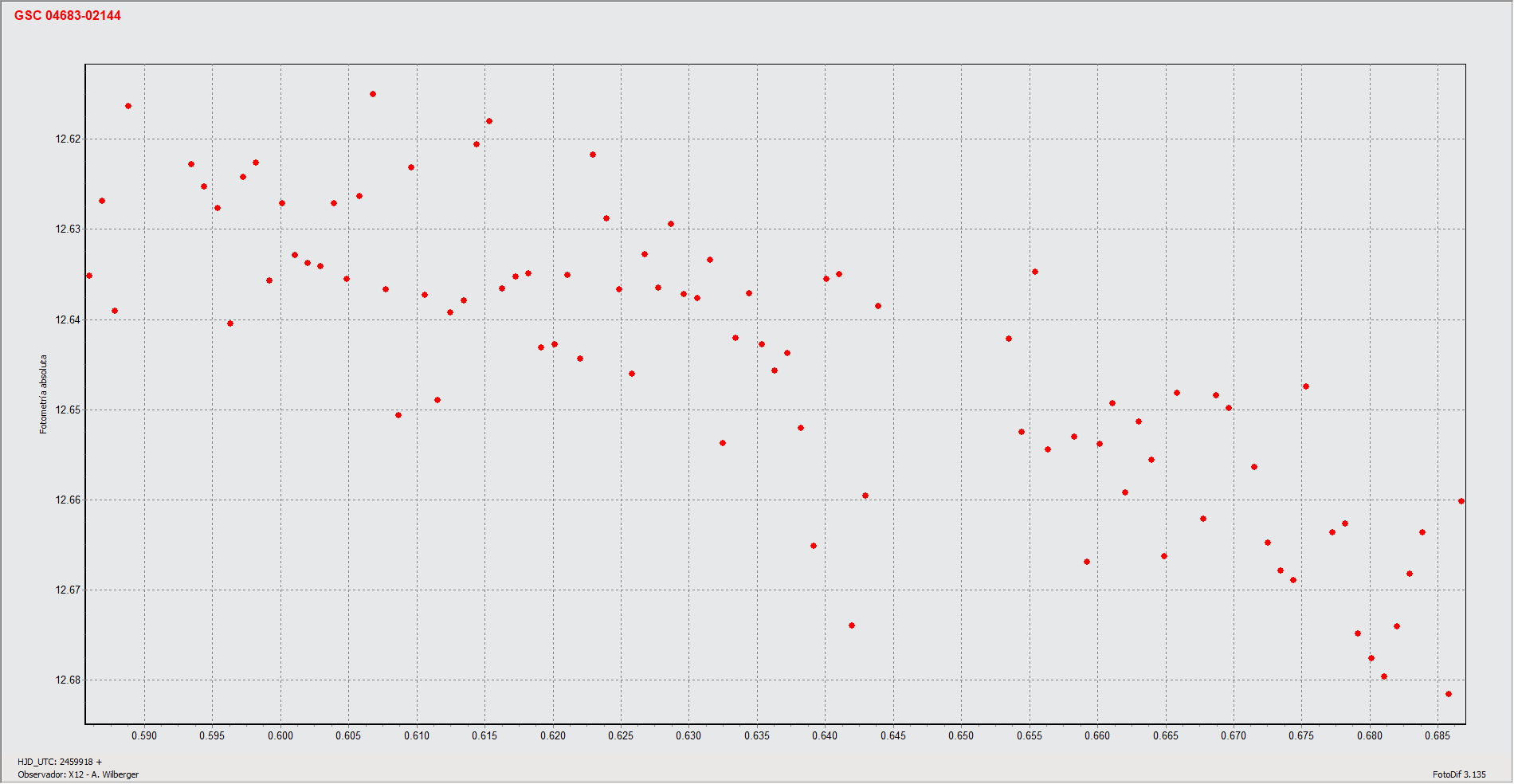Click the HJD_UTC: 2459918 + label
1514x784 pixels.
(x=60, y=762)
